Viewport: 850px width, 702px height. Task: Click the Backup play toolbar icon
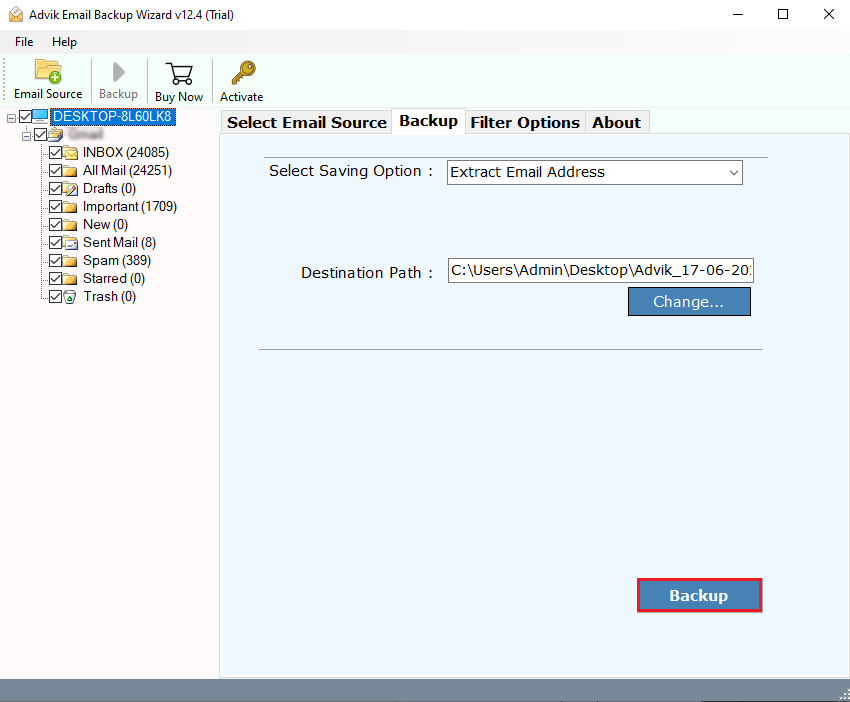pyautogui.click(x=118, y=72)
